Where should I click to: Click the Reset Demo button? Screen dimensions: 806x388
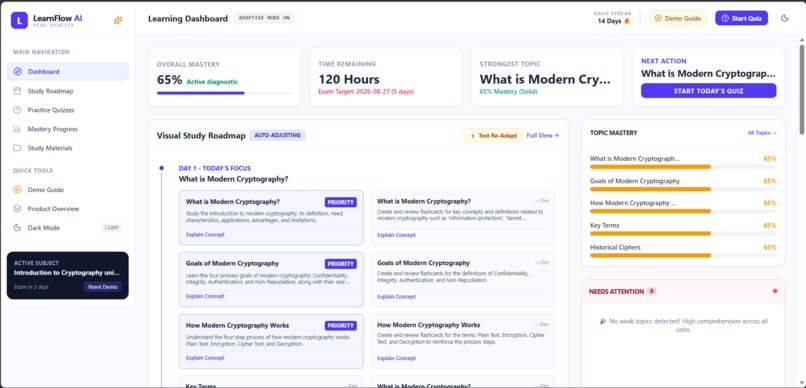103,287
